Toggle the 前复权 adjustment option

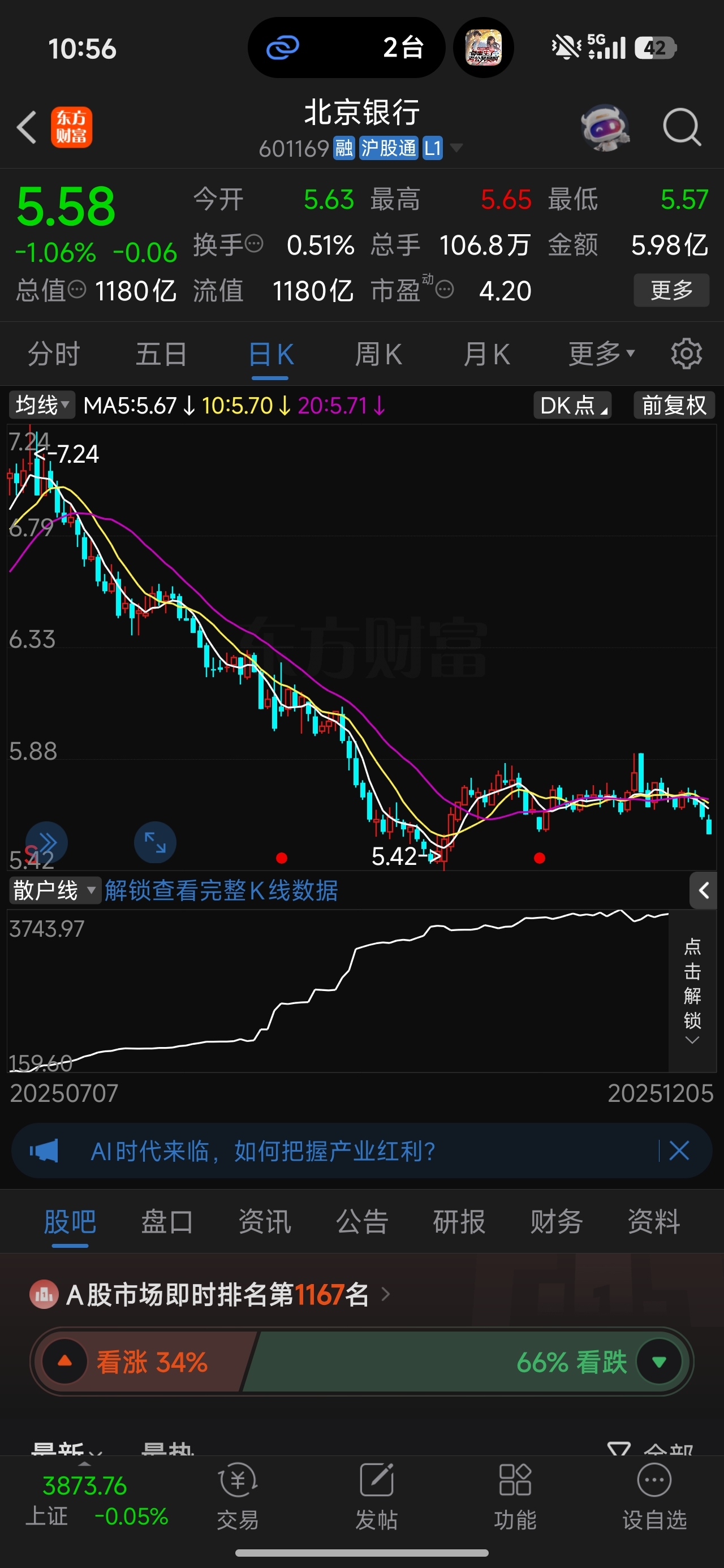674,406
